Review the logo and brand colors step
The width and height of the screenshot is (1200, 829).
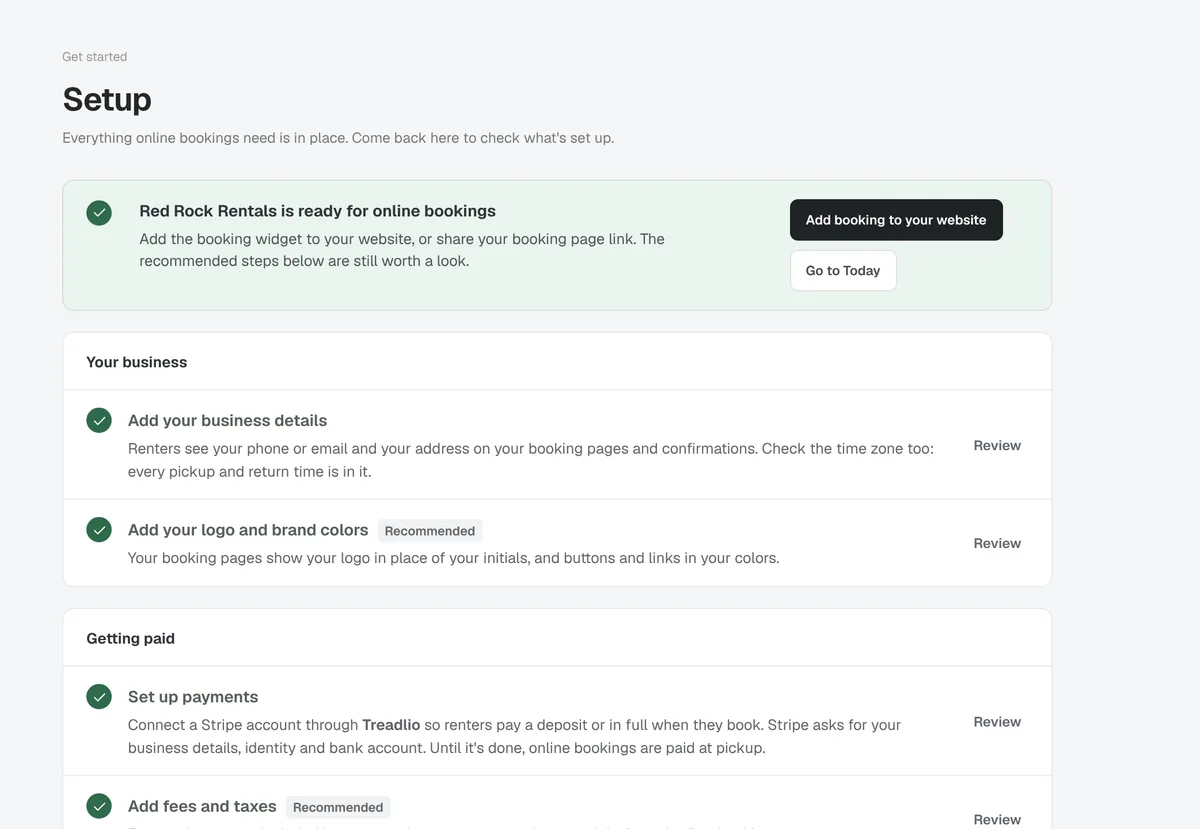[997, 544]
